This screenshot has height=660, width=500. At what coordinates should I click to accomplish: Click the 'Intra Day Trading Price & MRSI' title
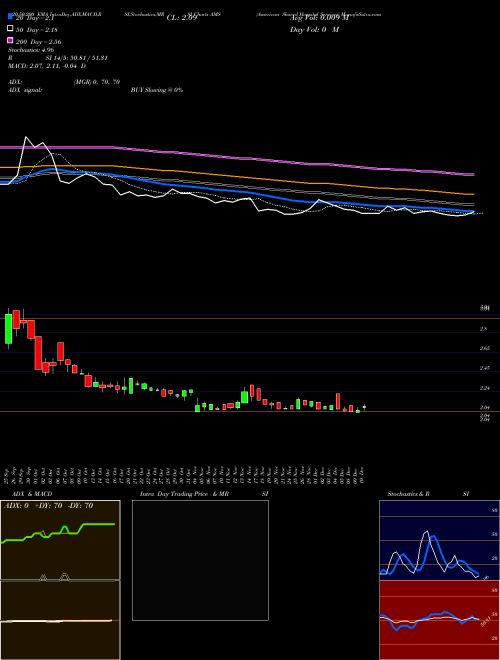(204, 494)
